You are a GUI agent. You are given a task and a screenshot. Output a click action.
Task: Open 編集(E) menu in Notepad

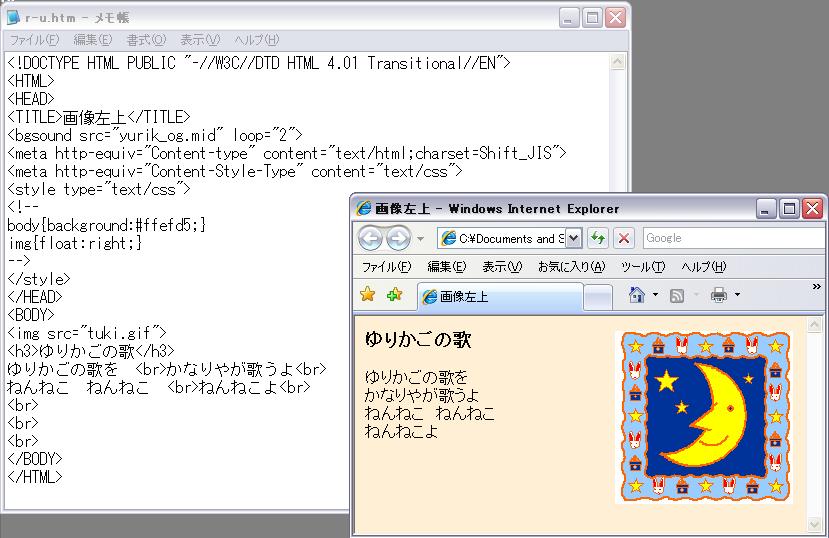[x=93, y=40]
